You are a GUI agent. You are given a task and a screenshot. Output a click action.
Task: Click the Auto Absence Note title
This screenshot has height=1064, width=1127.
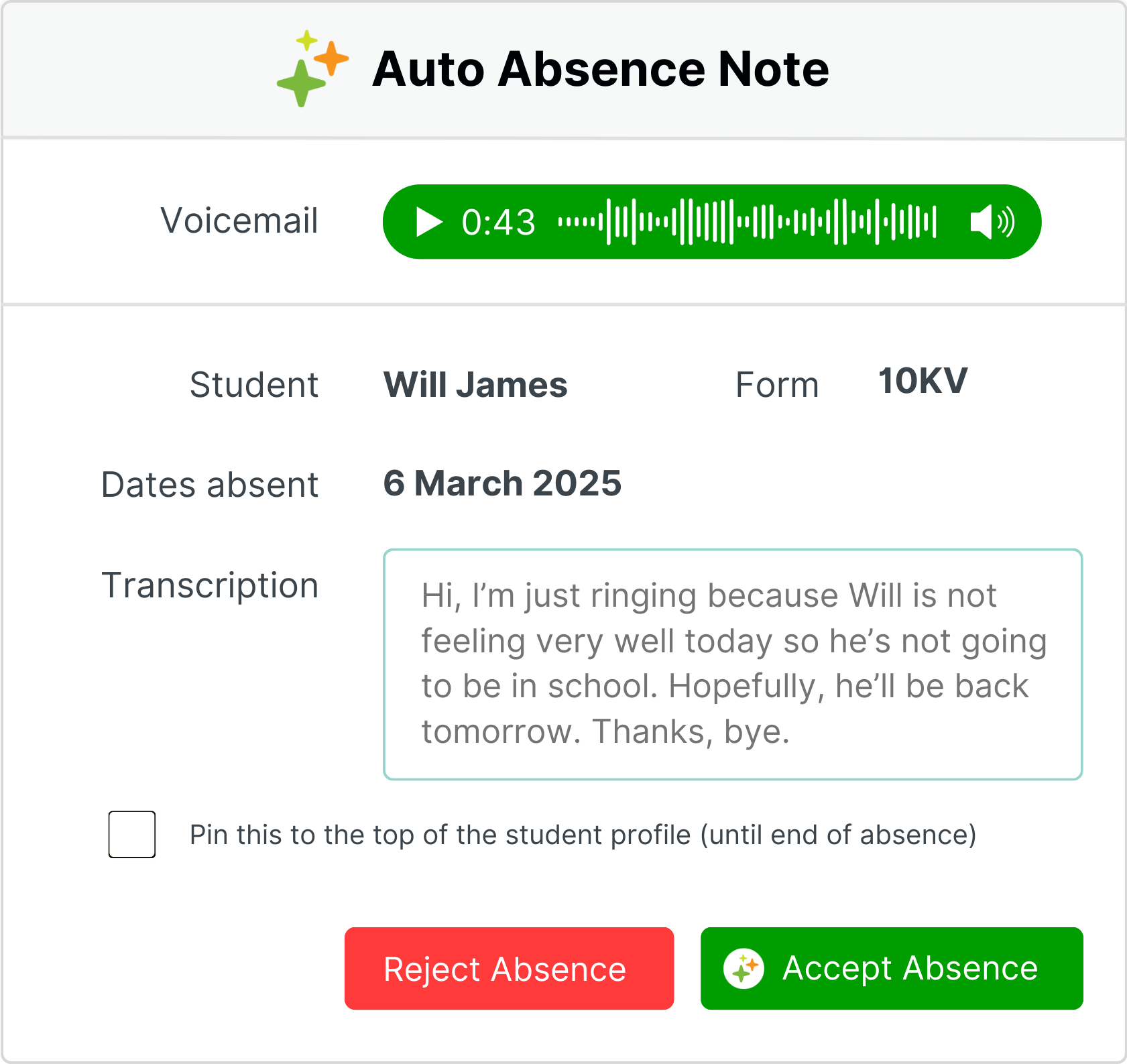click(600, 69)
